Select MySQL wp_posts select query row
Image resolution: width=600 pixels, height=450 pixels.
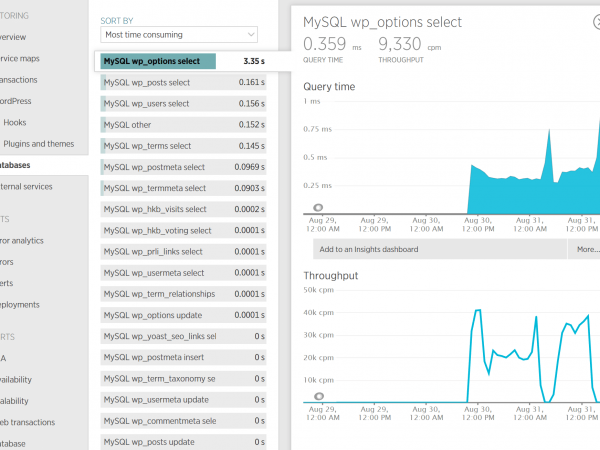pyautogui.click(x=184, y=82)
